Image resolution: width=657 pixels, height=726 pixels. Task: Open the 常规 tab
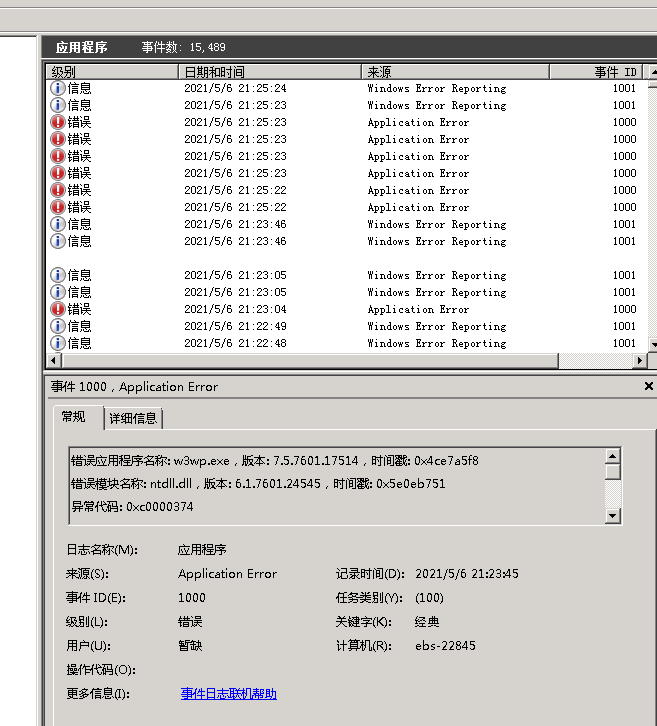pyautogui.click(x=74, y=417)
